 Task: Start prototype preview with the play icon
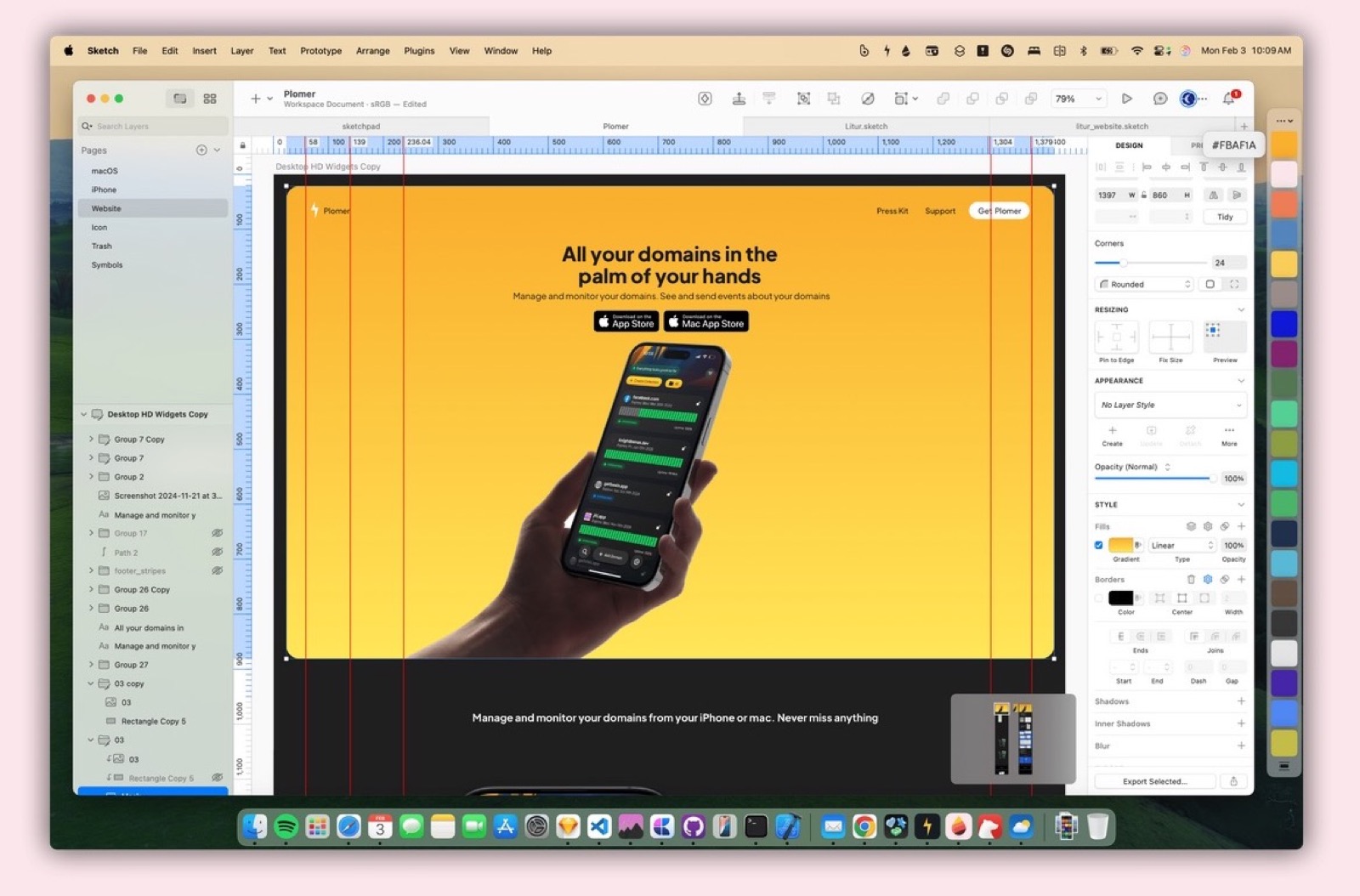[1126, 99]
